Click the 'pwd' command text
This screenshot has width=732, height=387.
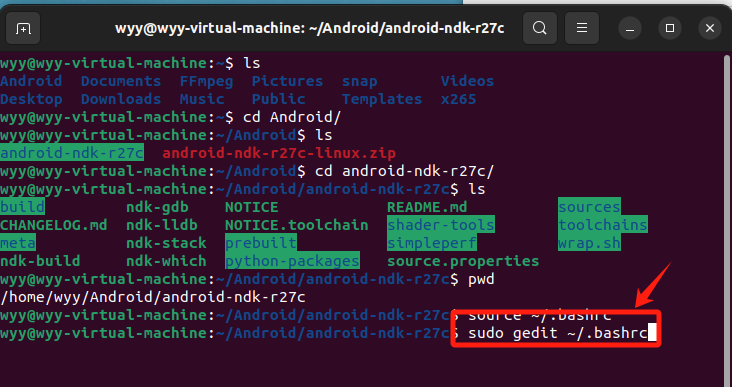[481, 280]
